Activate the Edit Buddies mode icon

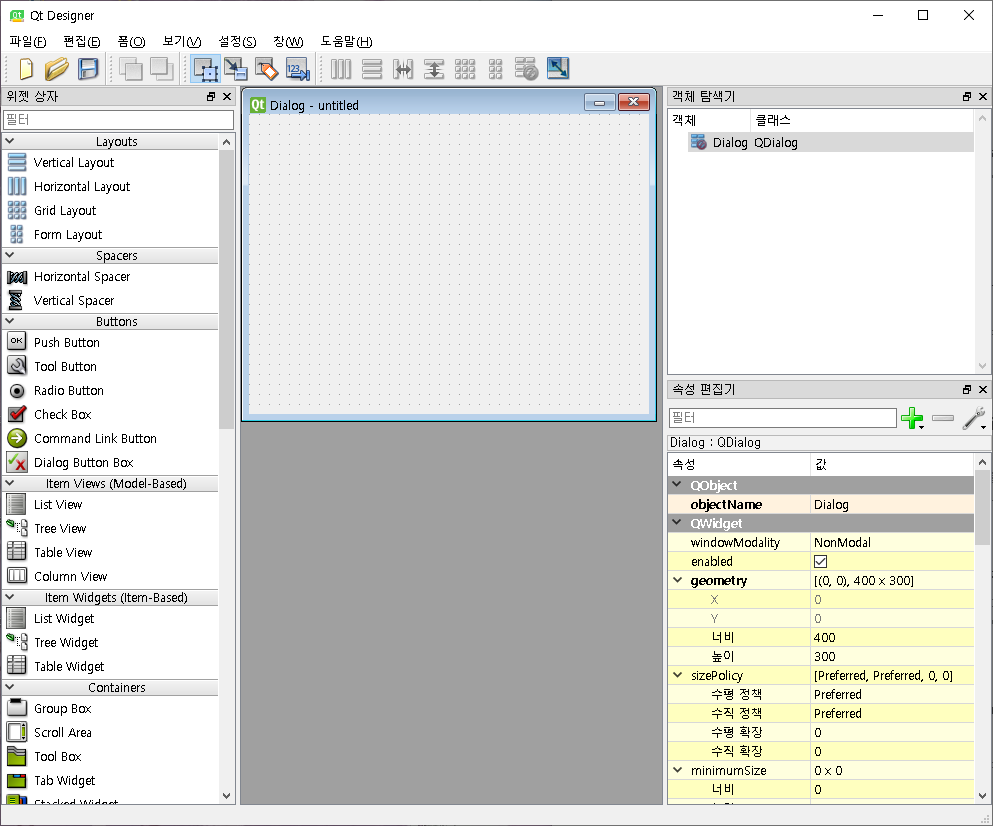(267, 68)
